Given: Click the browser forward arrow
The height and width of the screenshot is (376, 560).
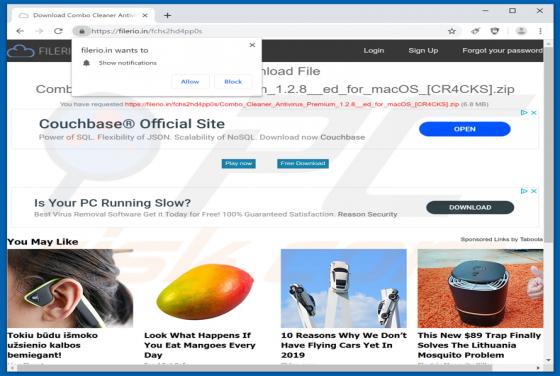Looking at the screenshot, I should pos(39,31).
